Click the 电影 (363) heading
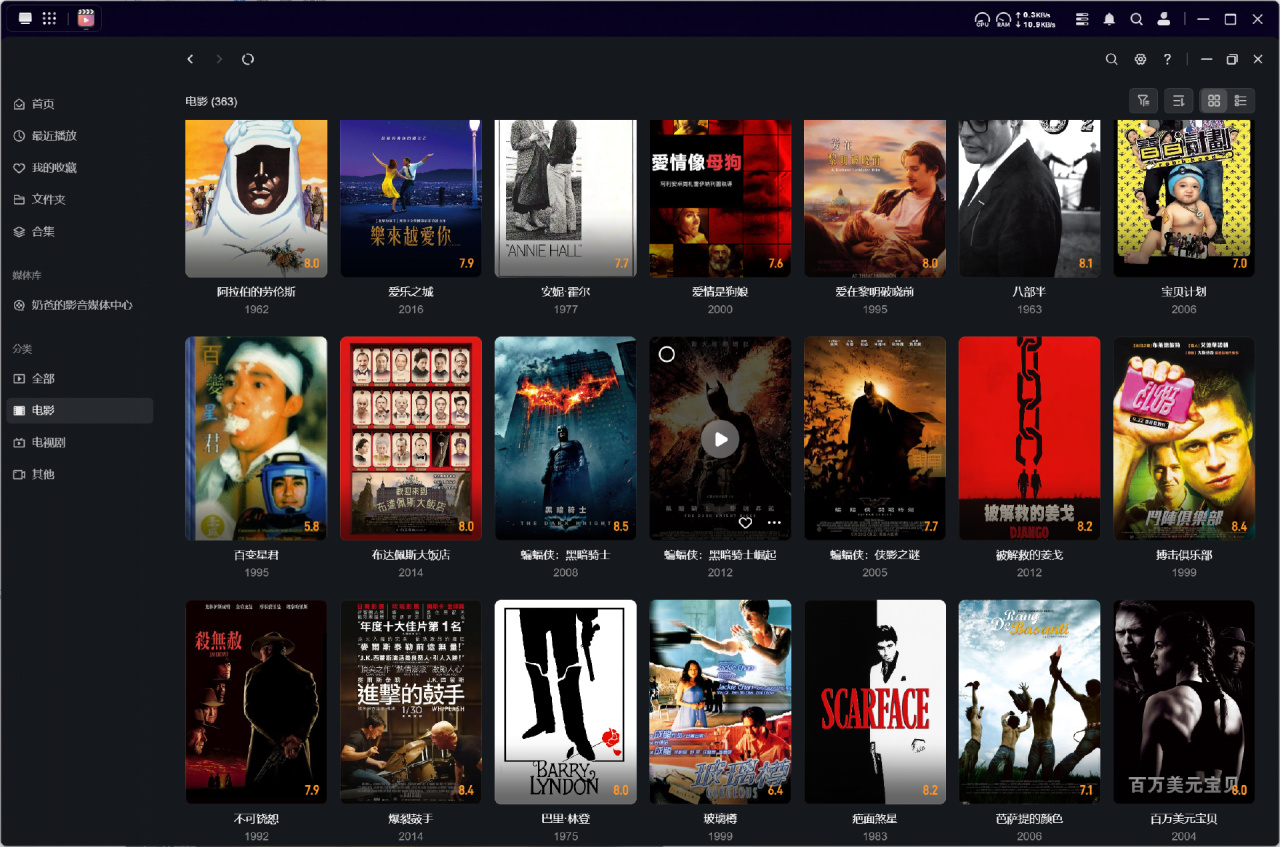Screen dimensions: 1280x847 pos(211,101)
